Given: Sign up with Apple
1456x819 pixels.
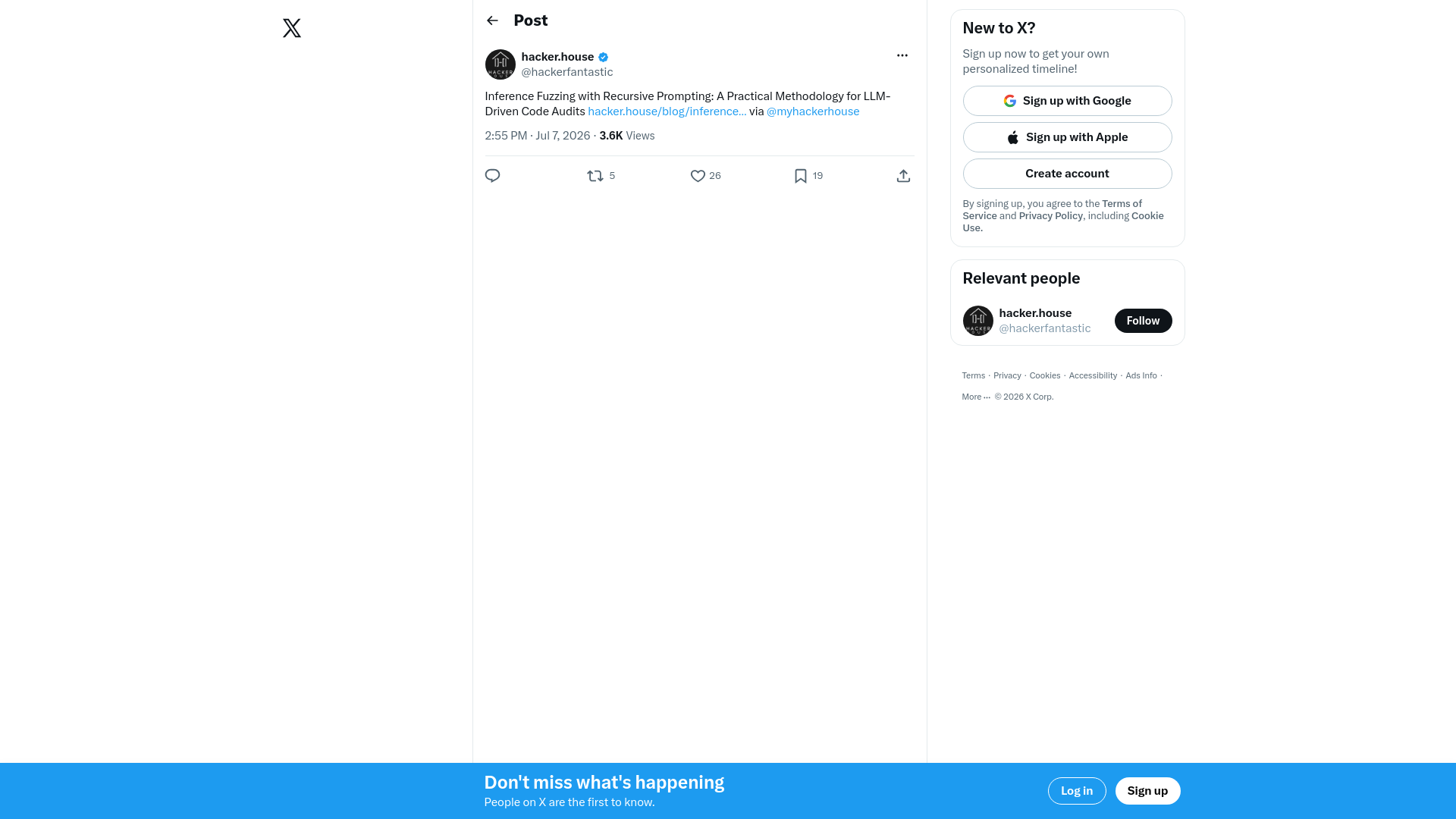Looking at the screenshot, I should coord(1067,137).
